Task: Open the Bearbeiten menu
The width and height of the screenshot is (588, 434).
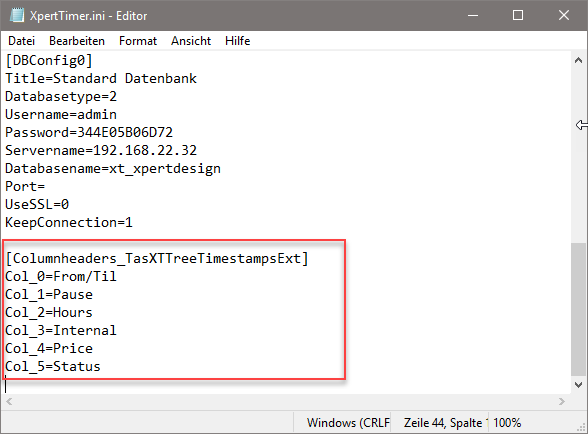Action: [x=77, y=41]
